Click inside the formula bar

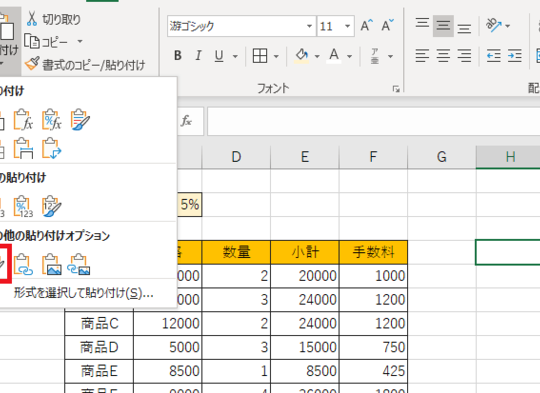click(374, 121)
